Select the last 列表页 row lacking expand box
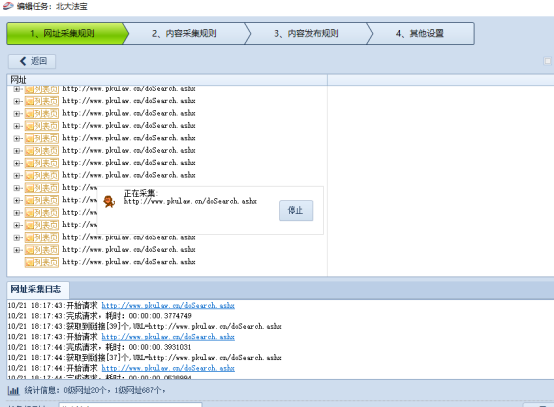Image resolution: width=554 pixels, height=407 pixels. pyautogui.click(x=110, y=262)
